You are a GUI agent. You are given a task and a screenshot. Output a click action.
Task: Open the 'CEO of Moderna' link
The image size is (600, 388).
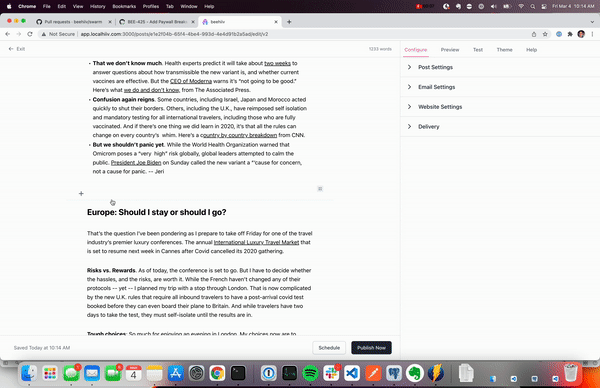(191, 81)
